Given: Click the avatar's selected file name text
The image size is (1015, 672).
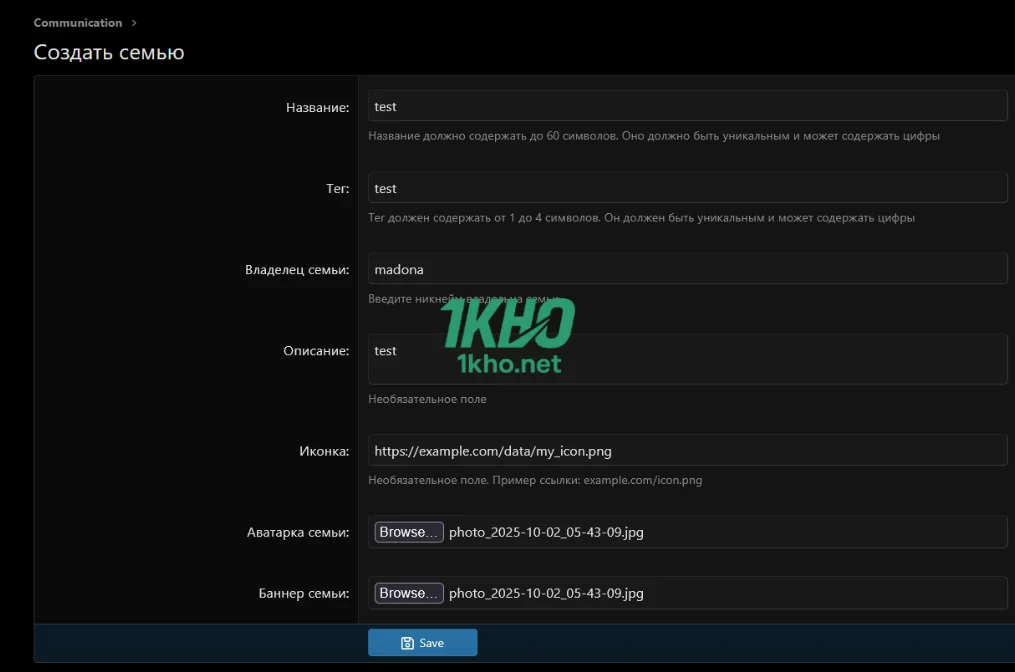Looking at the screenshot, I should [x=546, y=533].
